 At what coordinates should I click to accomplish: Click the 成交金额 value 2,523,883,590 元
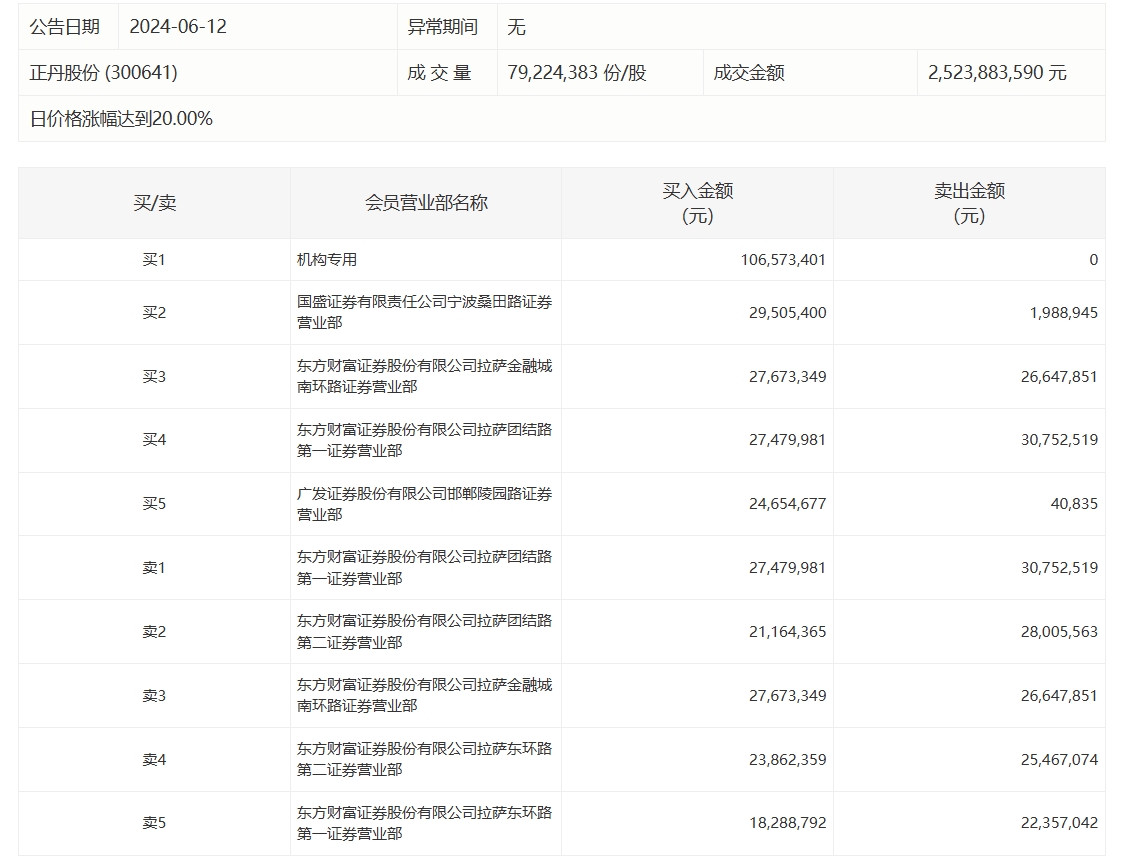pyautogui.click(x=997, y=73)
